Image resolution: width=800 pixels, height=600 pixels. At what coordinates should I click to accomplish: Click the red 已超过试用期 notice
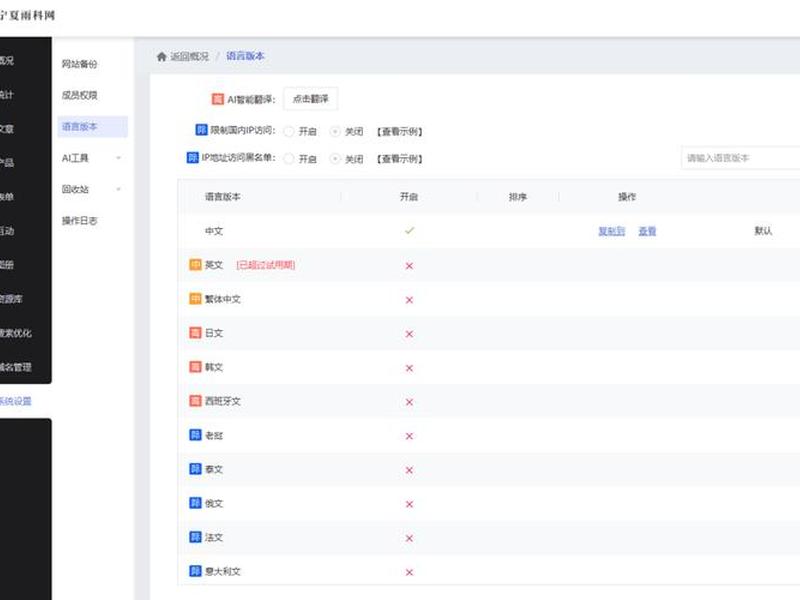point(265,265)
